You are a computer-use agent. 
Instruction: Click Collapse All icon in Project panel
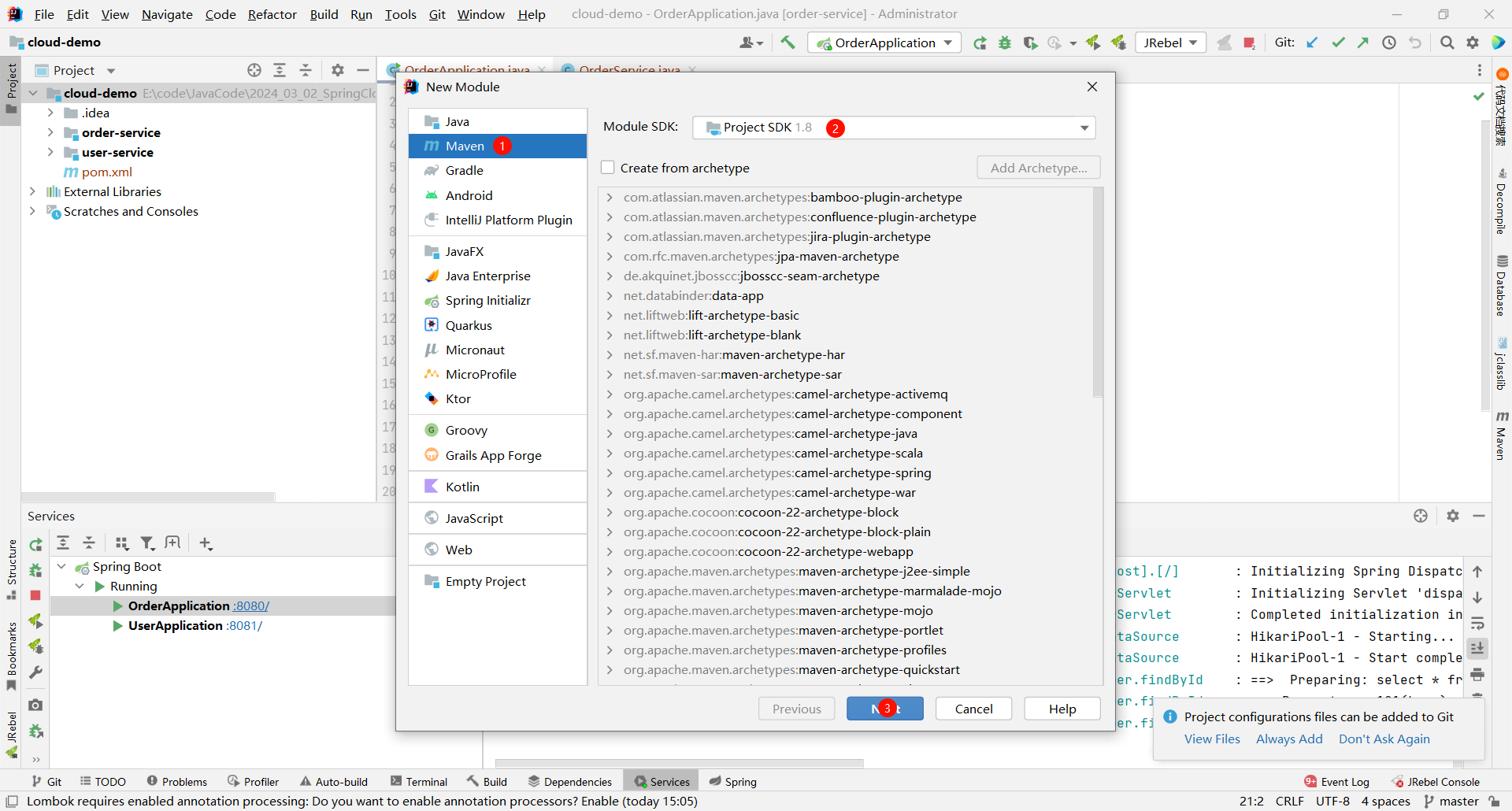click(306, 70)
